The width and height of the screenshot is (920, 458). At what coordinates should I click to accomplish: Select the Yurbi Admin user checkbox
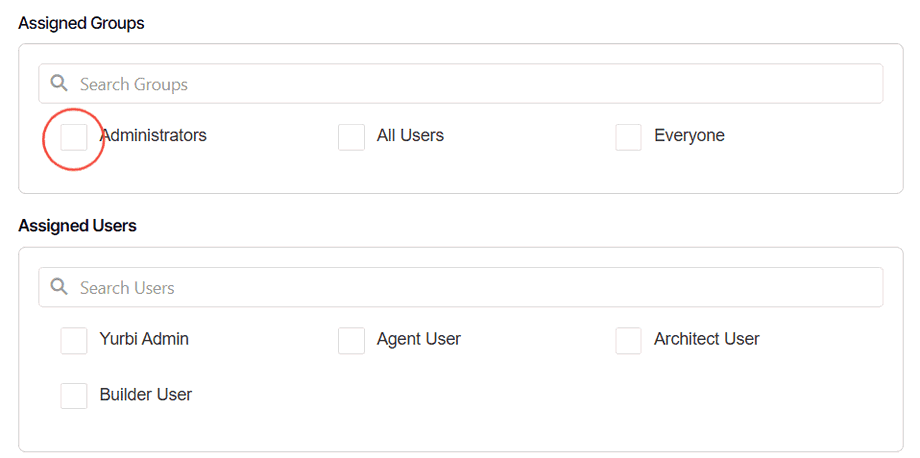click(x=74, y=340)
